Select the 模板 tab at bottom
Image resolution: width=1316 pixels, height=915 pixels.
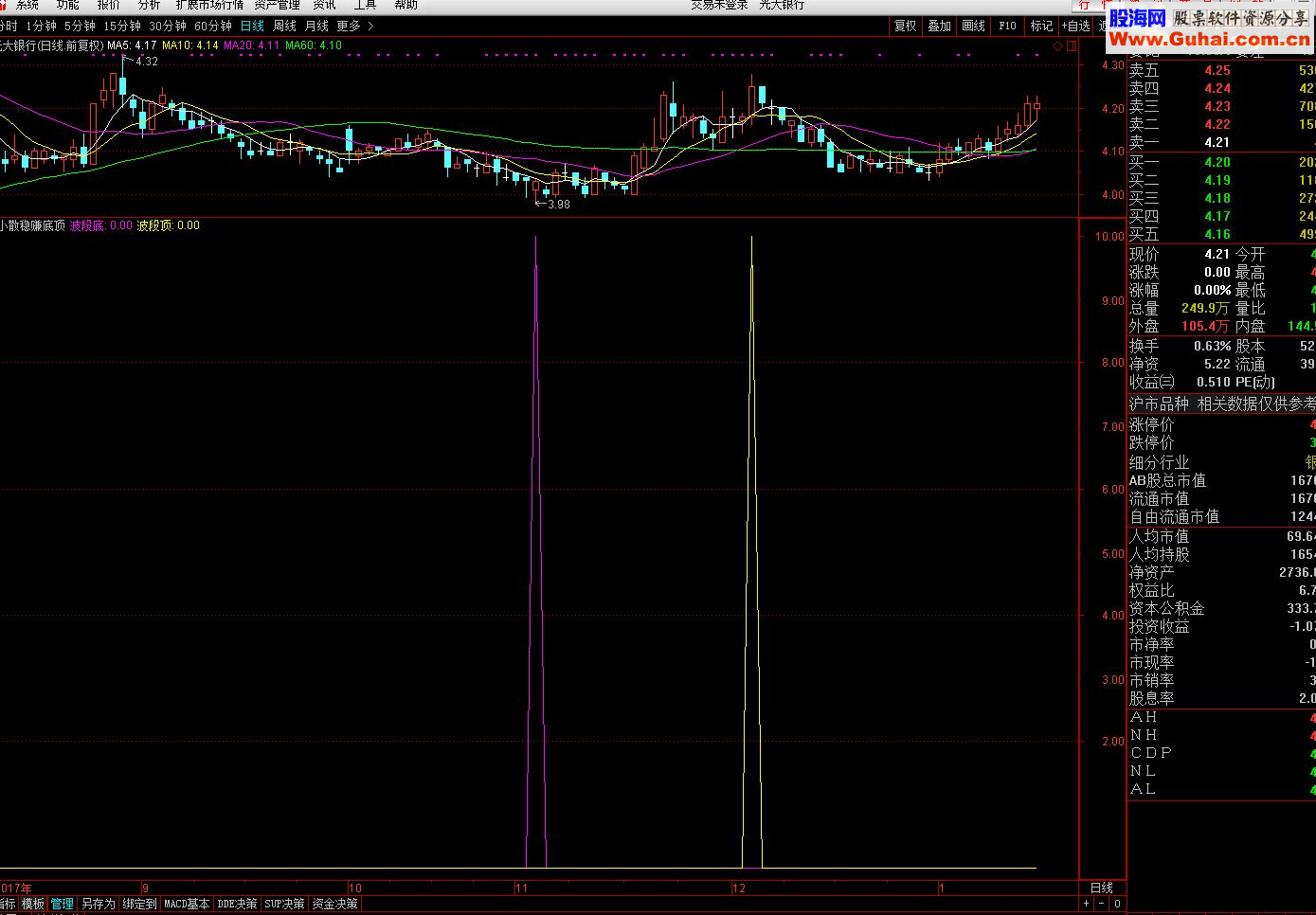point(33,905)
